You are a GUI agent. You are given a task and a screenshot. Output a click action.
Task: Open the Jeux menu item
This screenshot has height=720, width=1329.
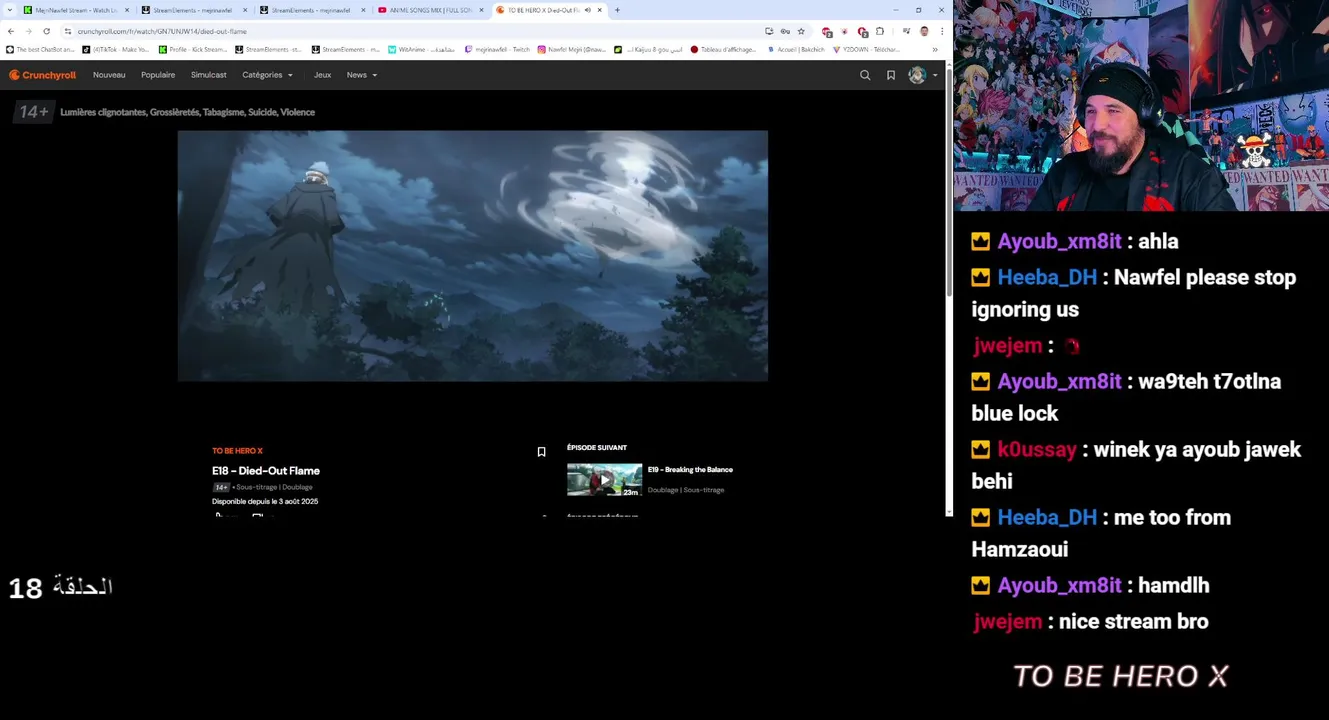(x=322, y=75)
